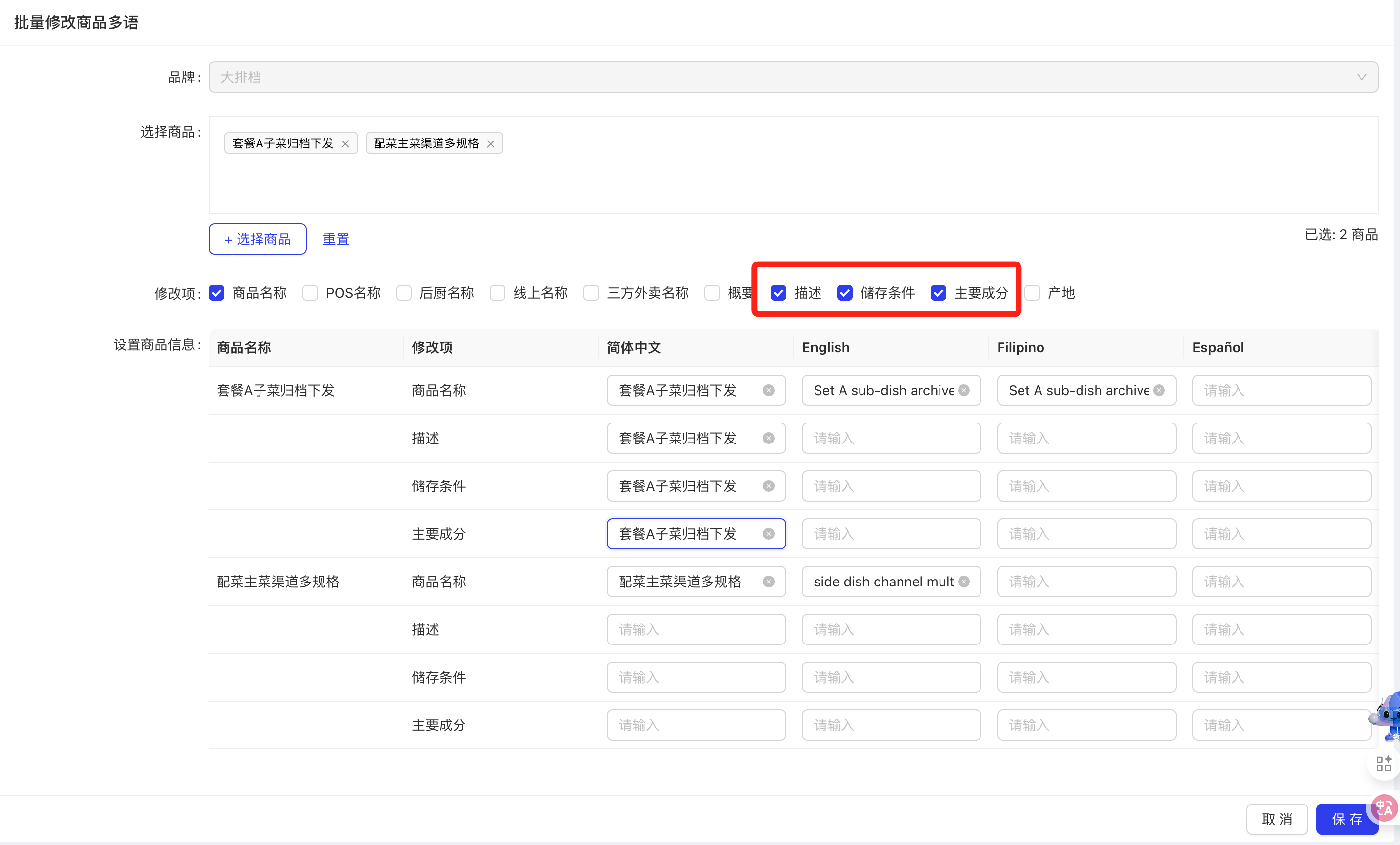Remove the 套餐A子菜归档下发 product tag

(x=345, y=144)
